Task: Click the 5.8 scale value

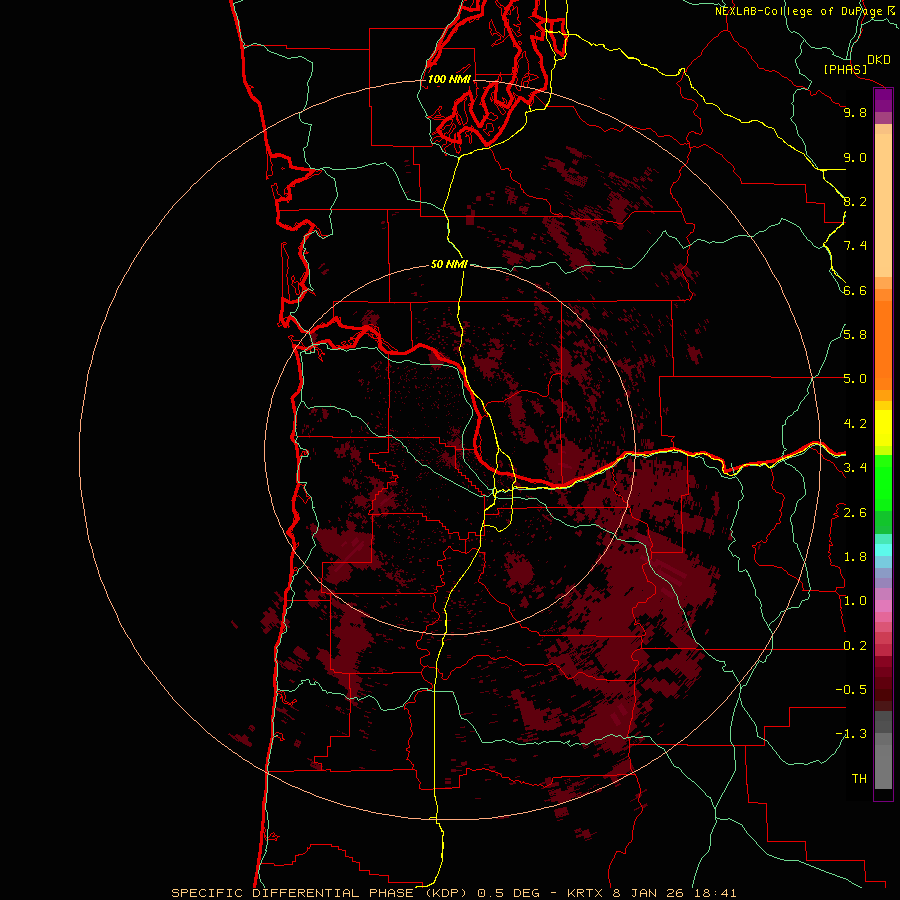Action: point(855,334)
